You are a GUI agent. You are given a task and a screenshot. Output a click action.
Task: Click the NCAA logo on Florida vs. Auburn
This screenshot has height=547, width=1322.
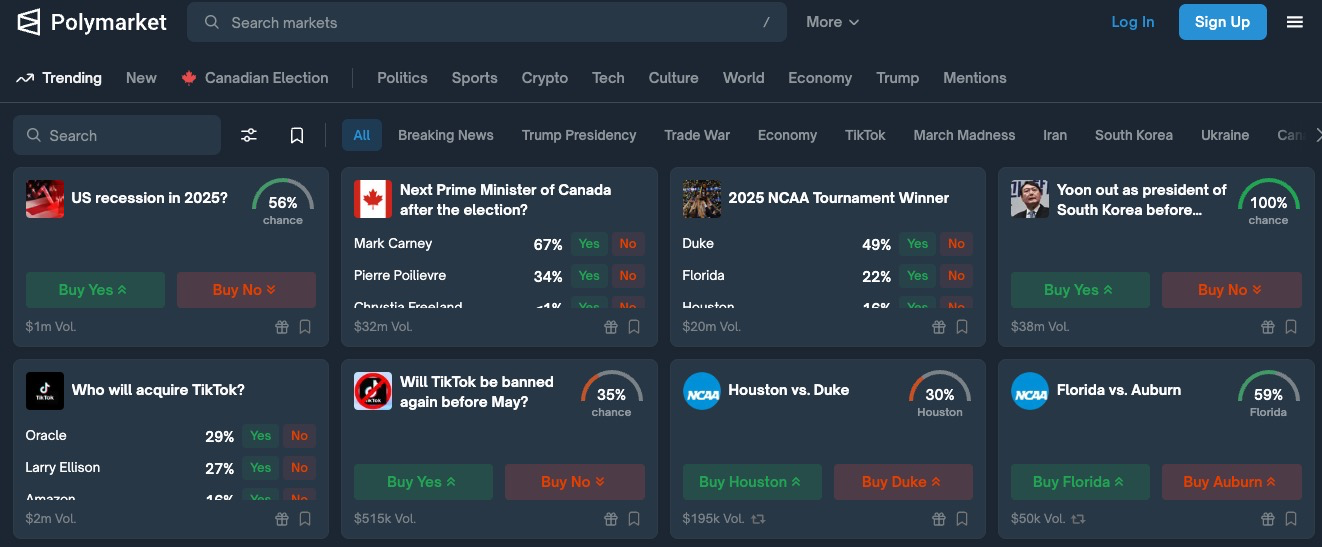[x=1030, y=391]
